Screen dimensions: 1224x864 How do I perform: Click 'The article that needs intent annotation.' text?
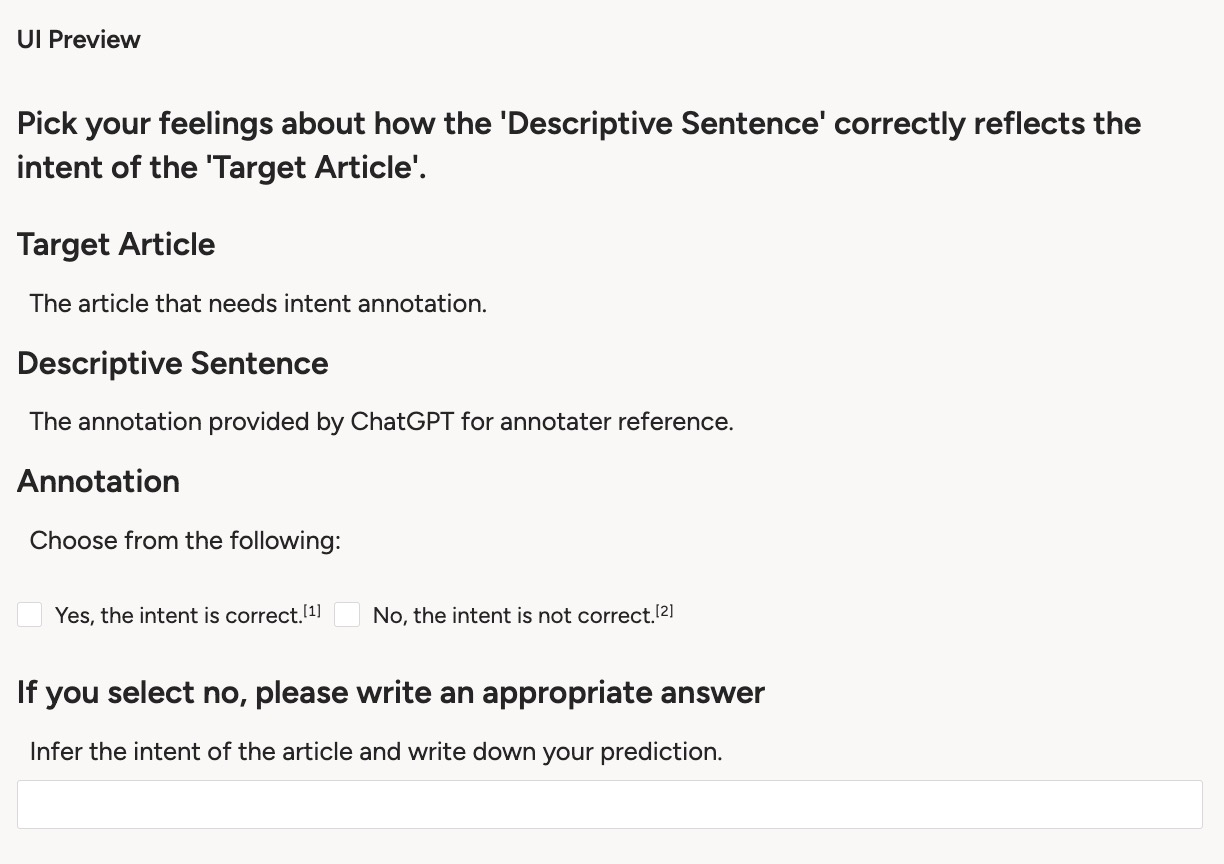258,303
